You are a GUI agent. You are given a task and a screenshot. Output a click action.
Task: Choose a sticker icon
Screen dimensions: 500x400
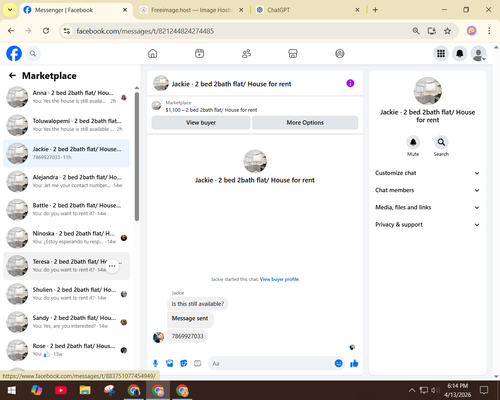[x=184, y=363]
